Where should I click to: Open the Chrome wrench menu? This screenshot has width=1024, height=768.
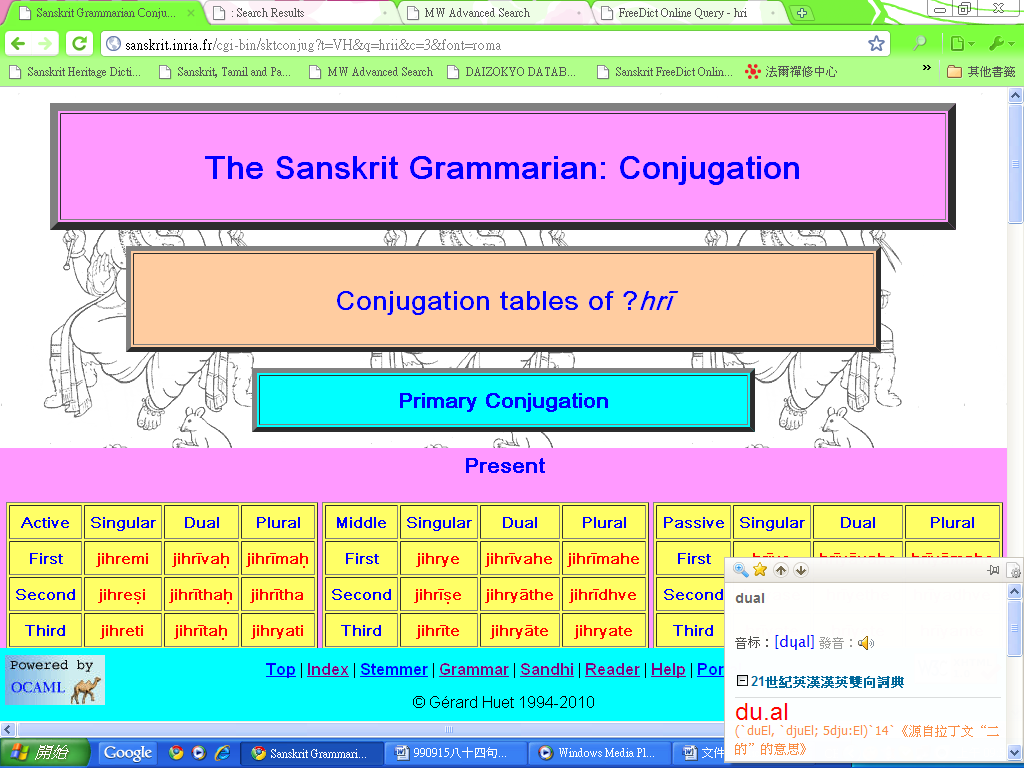coord(1000,44)
